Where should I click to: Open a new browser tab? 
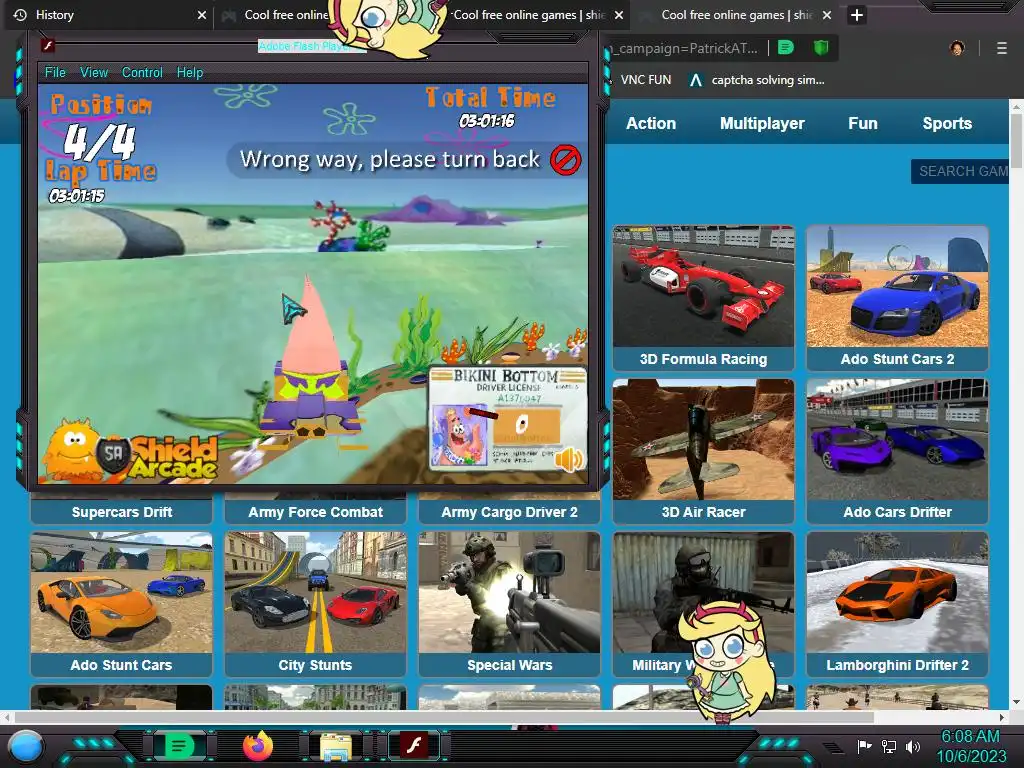[x=857, y=14]
